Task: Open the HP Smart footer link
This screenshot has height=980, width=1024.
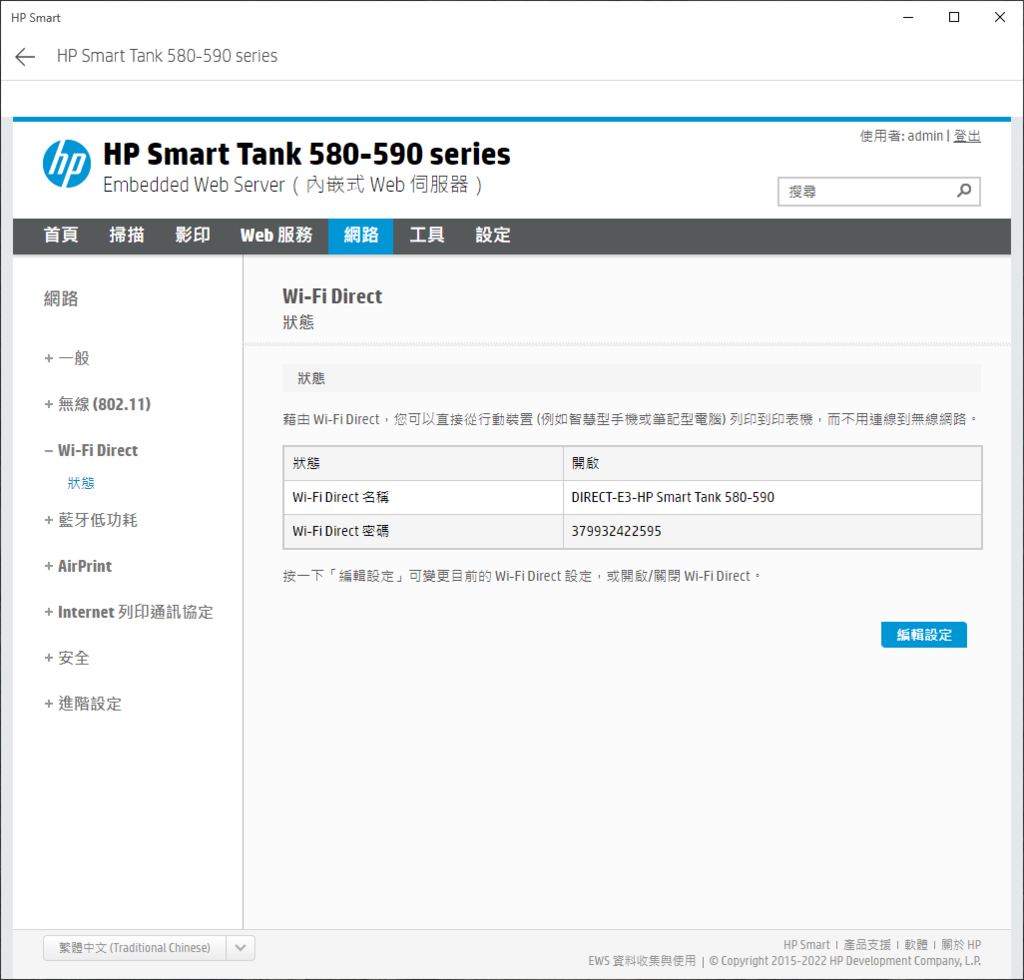Action: (x=806, y=945)
